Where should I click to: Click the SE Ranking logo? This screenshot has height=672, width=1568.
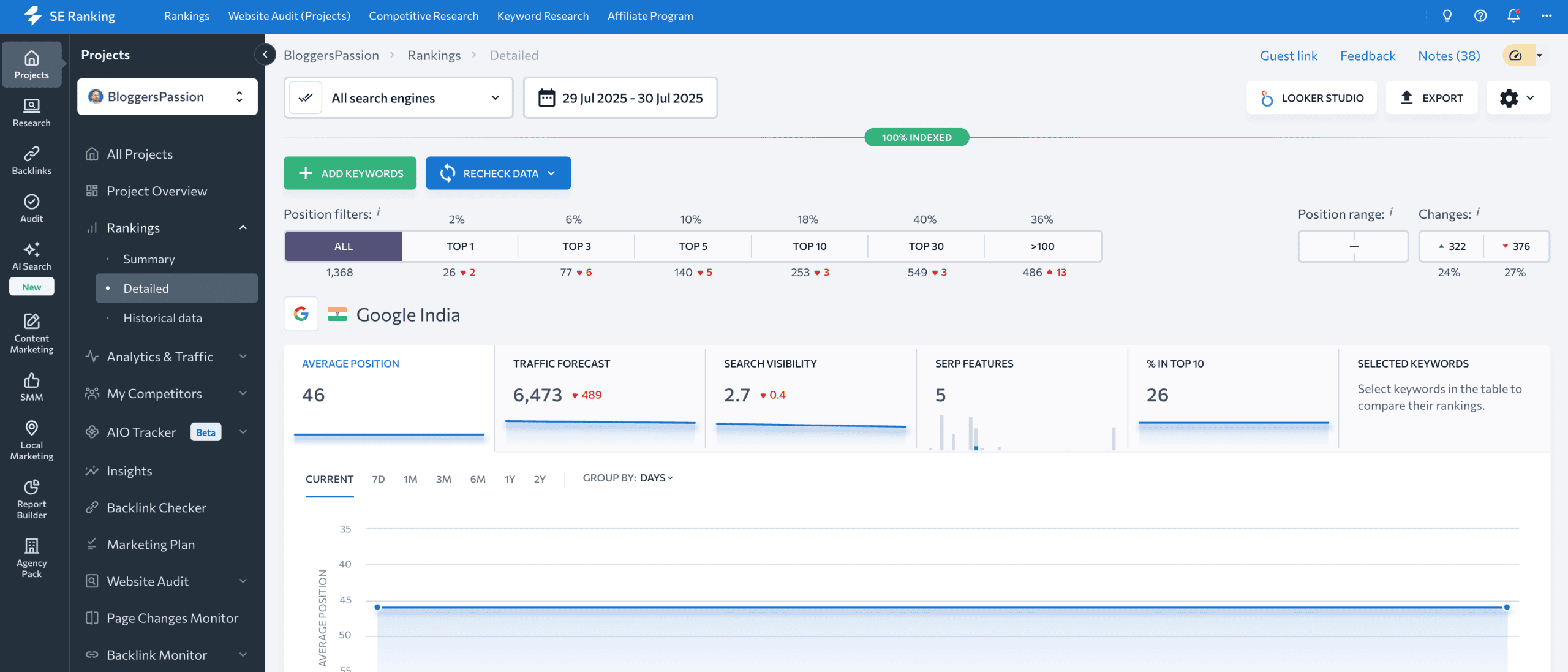click(x=69, y=16)
